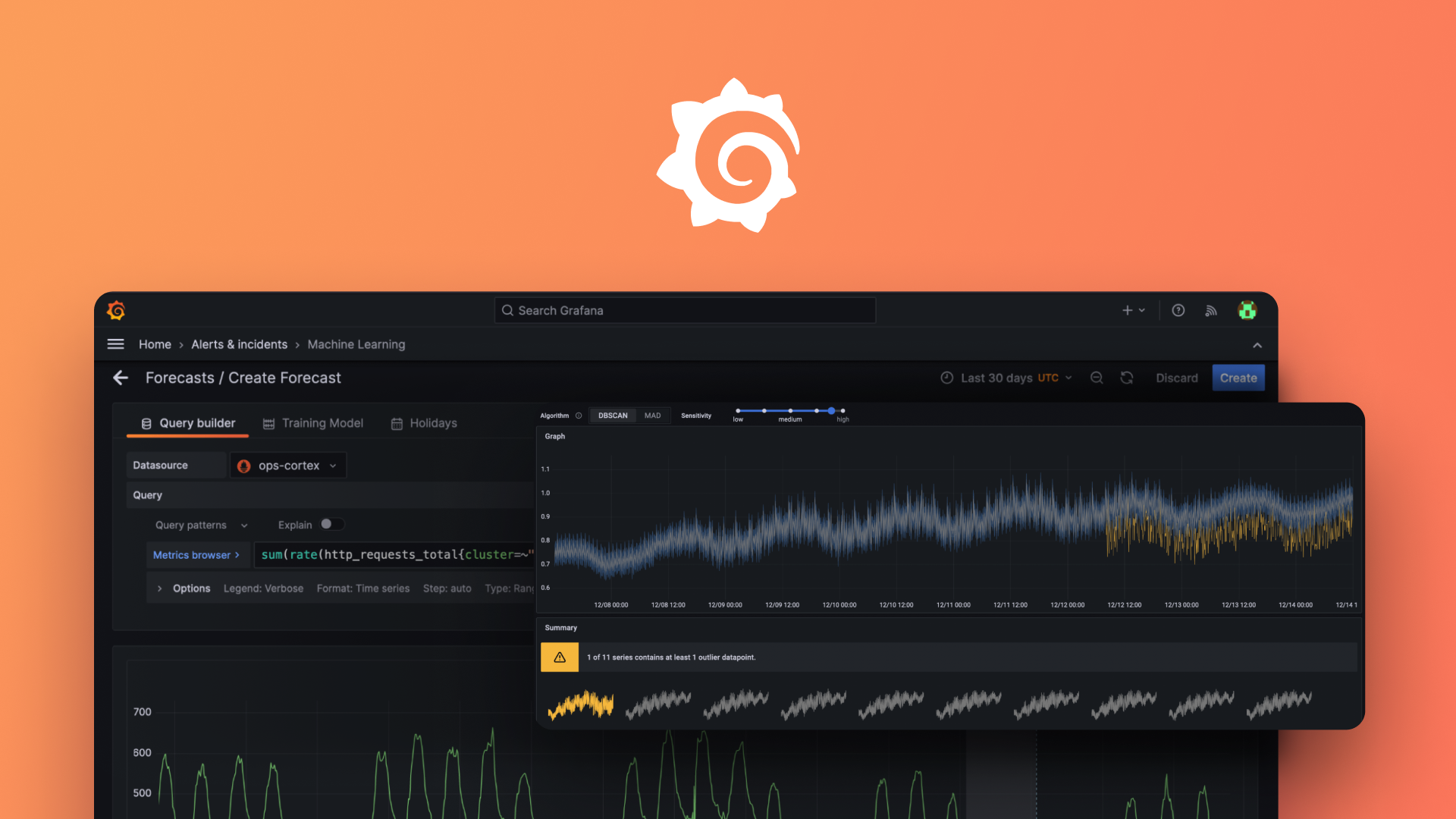Click the back arrow navigation icon
The height and width of the screenshot is (819, 1456).
tap(121, 377)
